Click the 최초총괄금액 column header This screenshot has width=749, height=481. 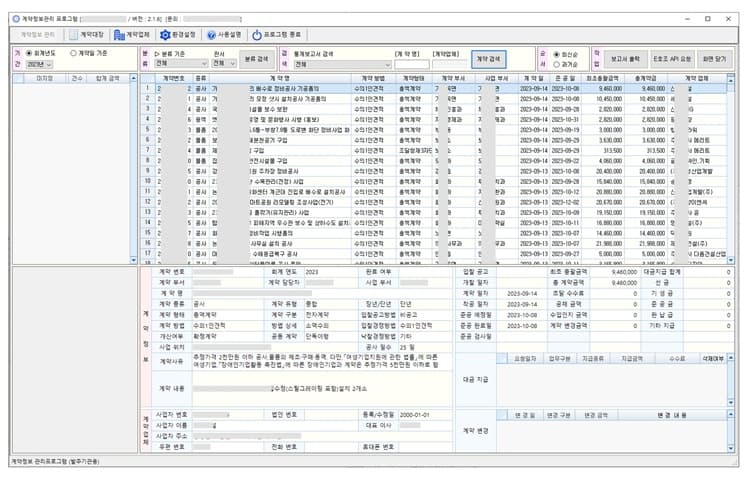click(x=602, y=78)
